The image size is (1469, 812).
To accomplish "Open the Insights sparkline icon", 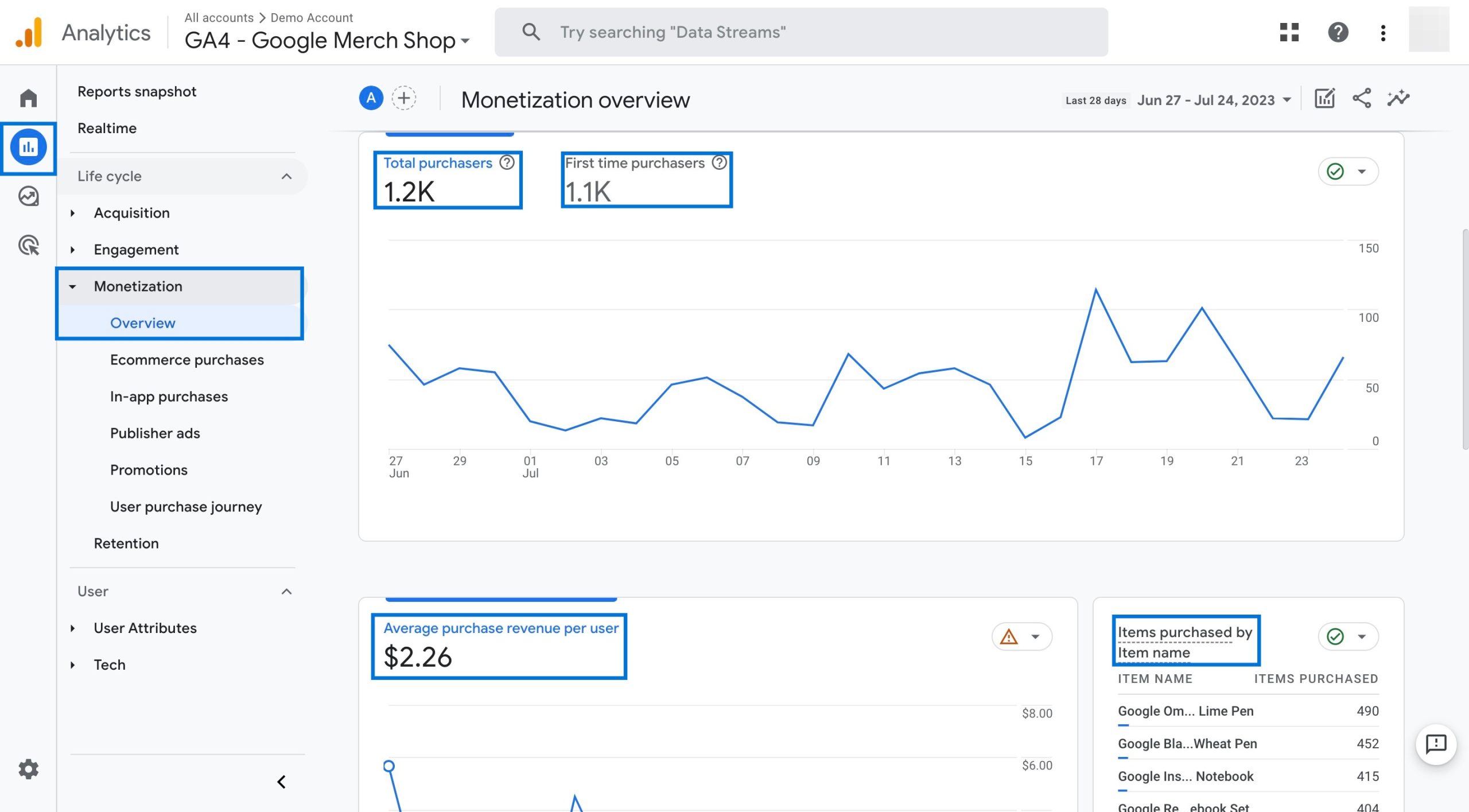I will pos(1398,98).
